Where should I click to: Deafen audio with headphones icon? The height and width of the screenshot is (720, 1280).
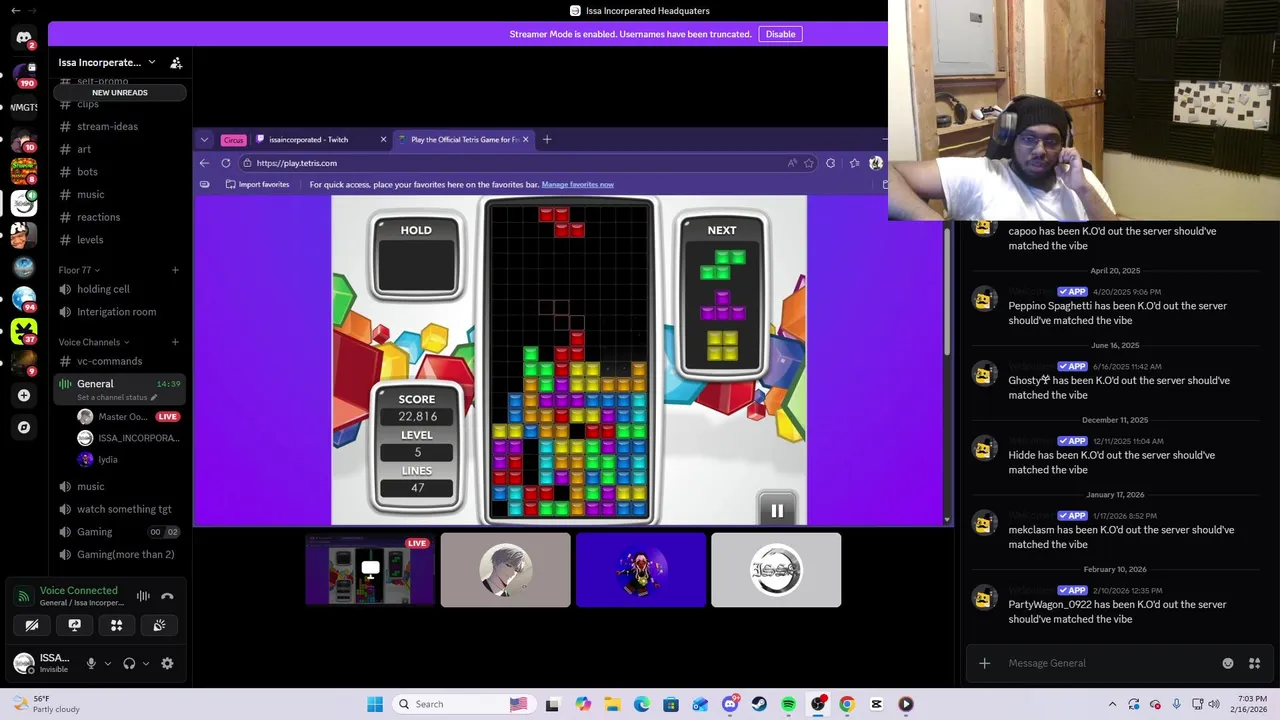129,663
